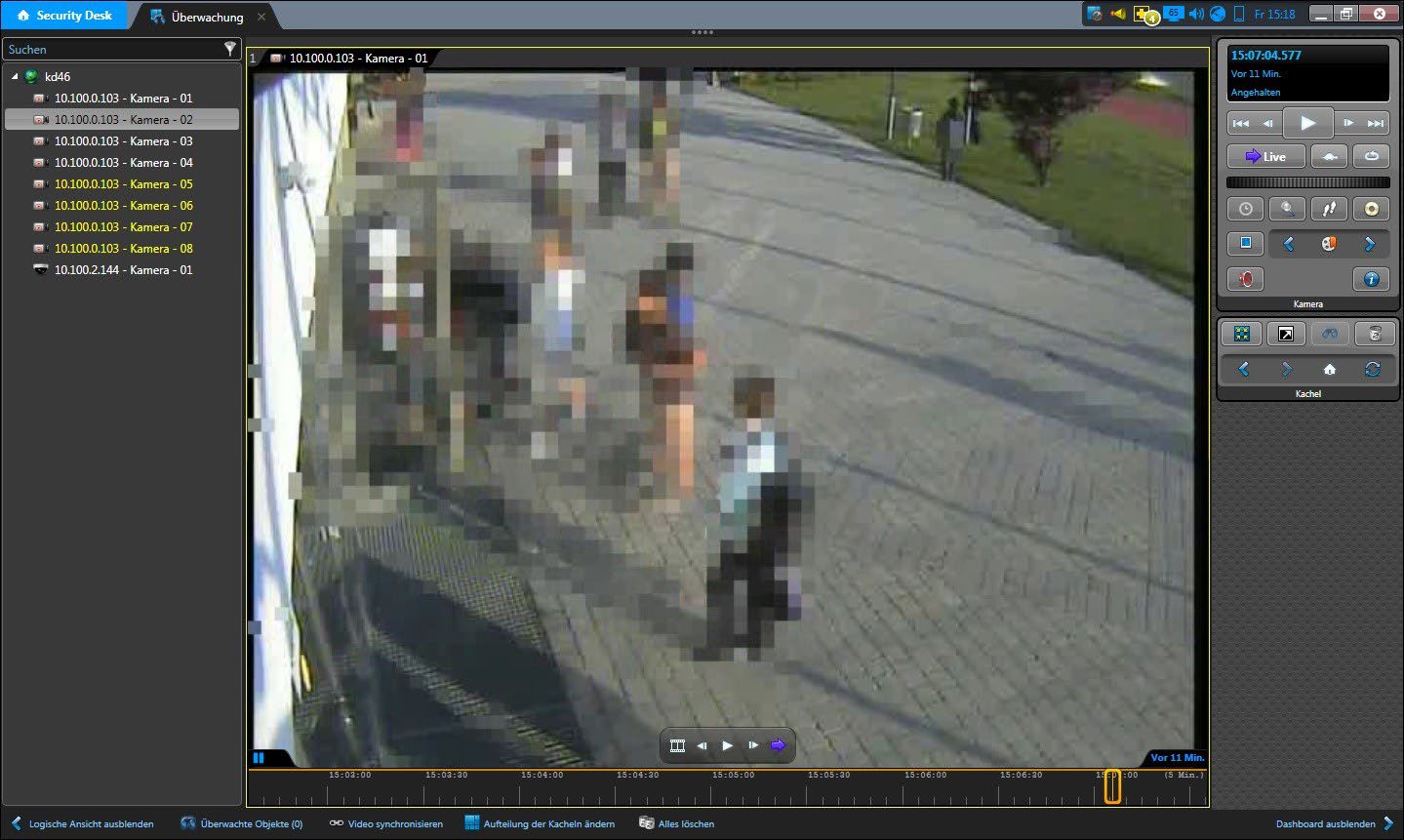Click the 5 Min. timeline zoom label
The height and width of the screenshot is (840, 1404).
coord(1184,775)
